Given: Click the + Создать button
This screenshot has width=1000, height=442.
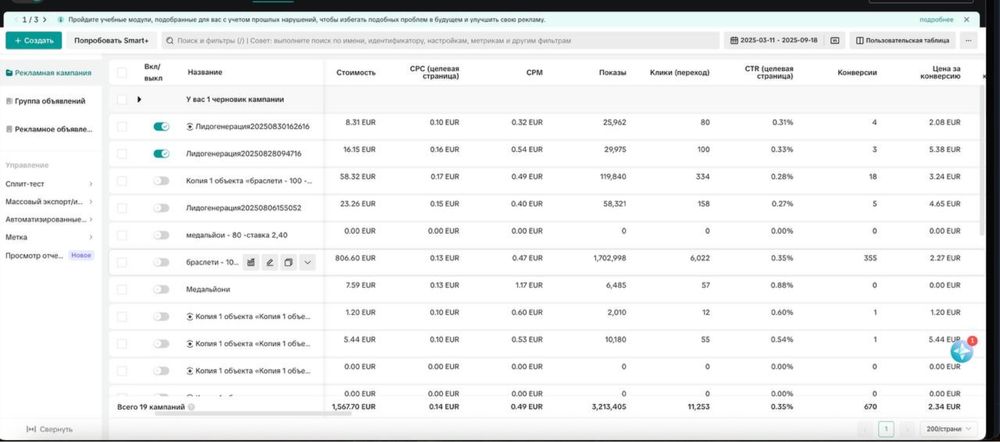Looking at the screenshot, I should 34,40.
